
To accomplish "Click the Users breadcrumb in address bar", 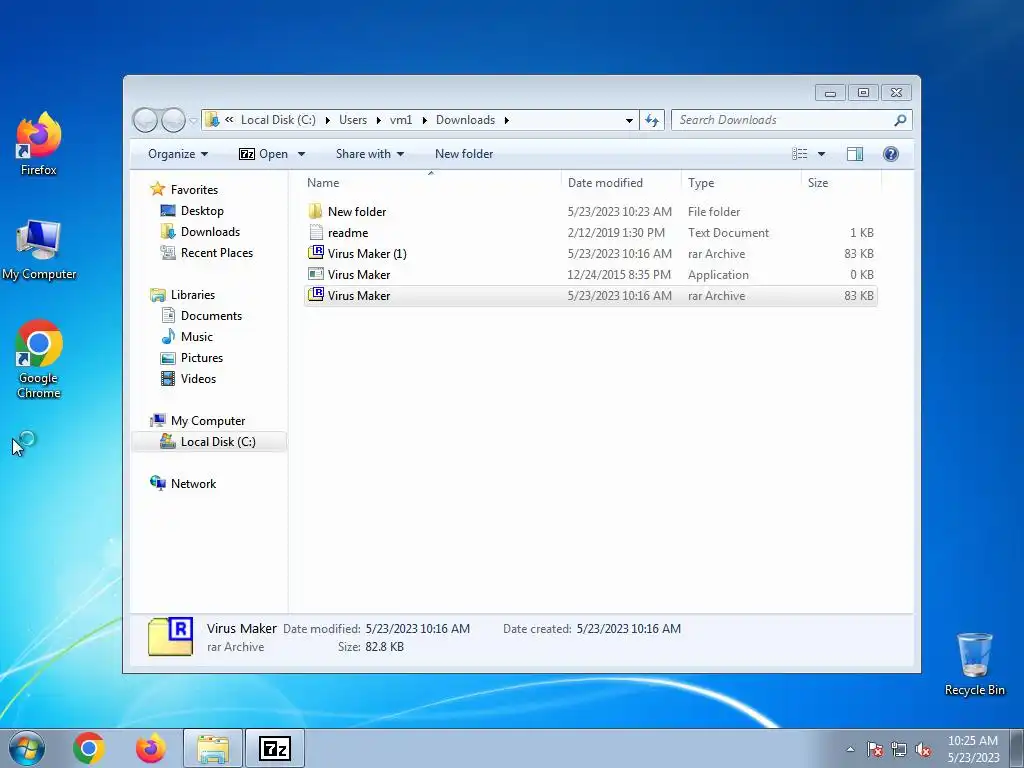I will [353, 120].
